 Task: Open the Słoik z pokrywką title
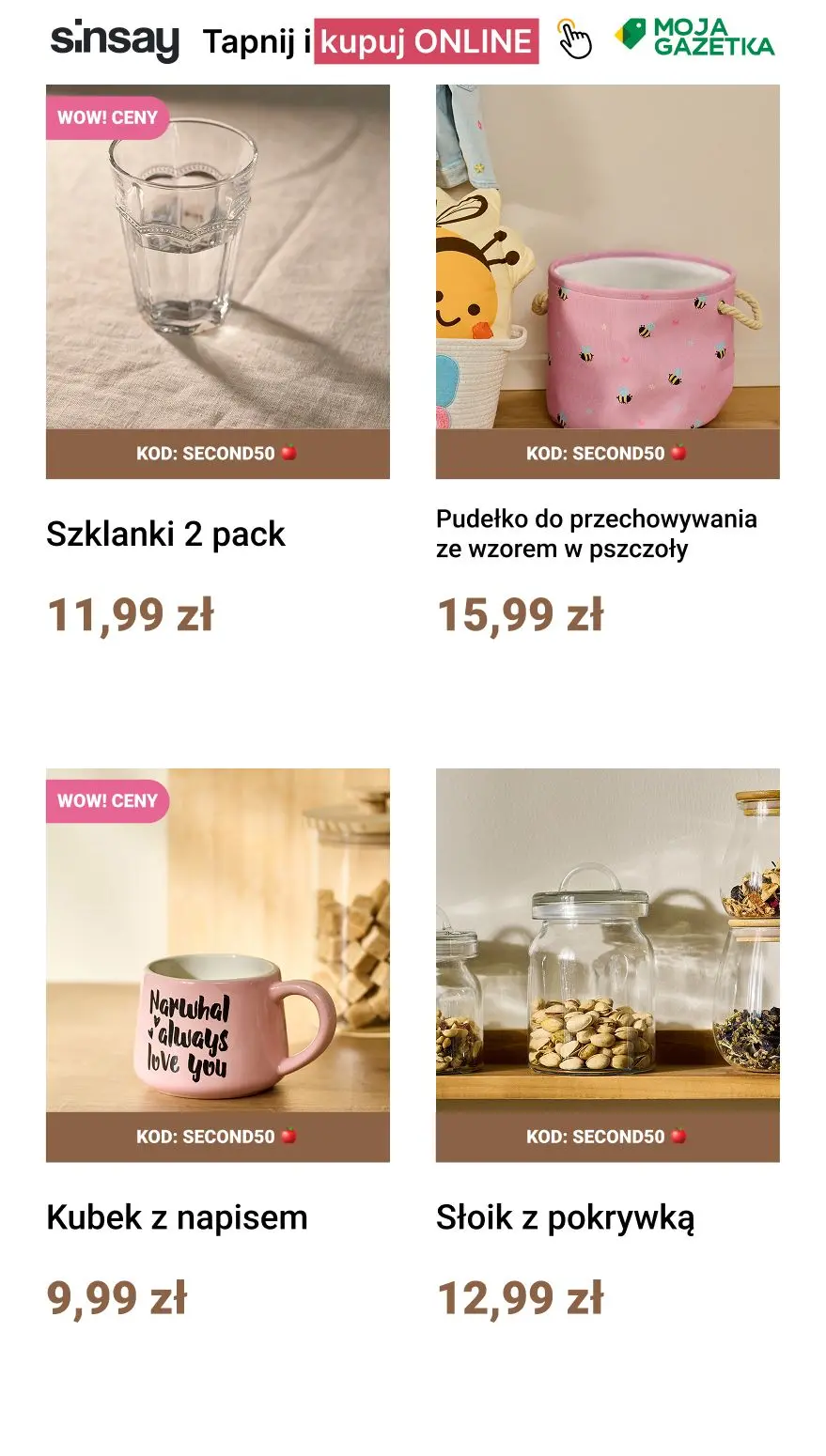[x=566, y=1218]
